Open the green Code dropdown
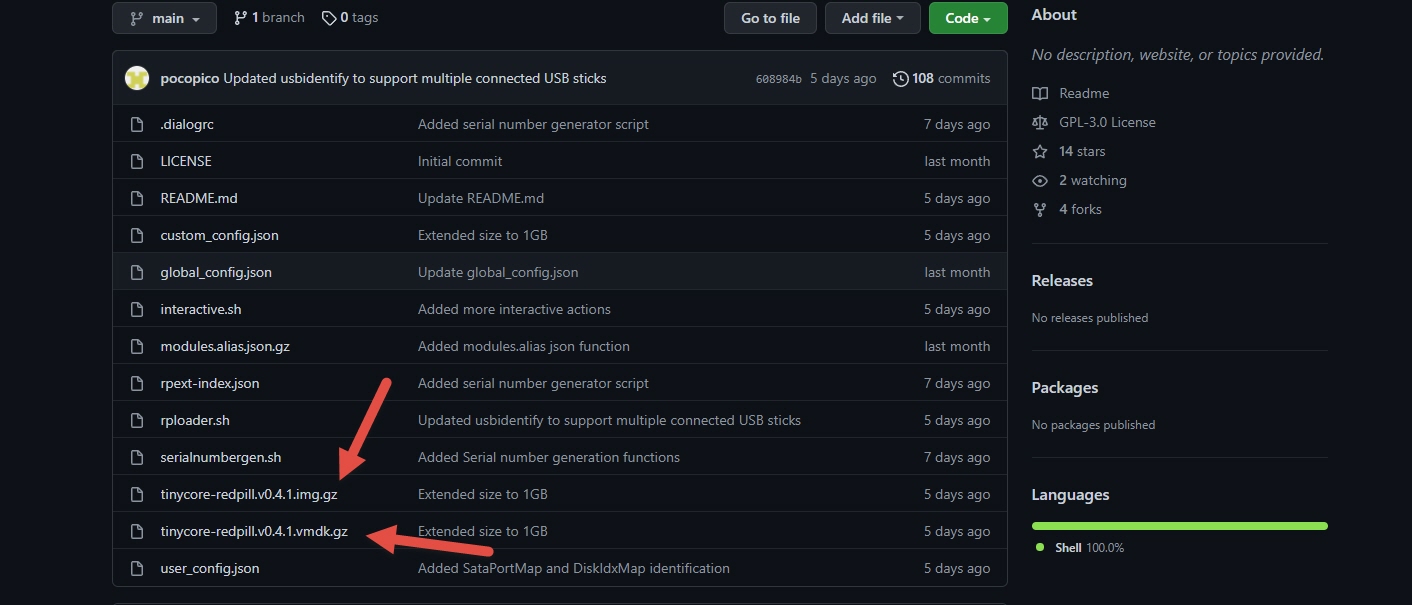 tap(967, 18)
